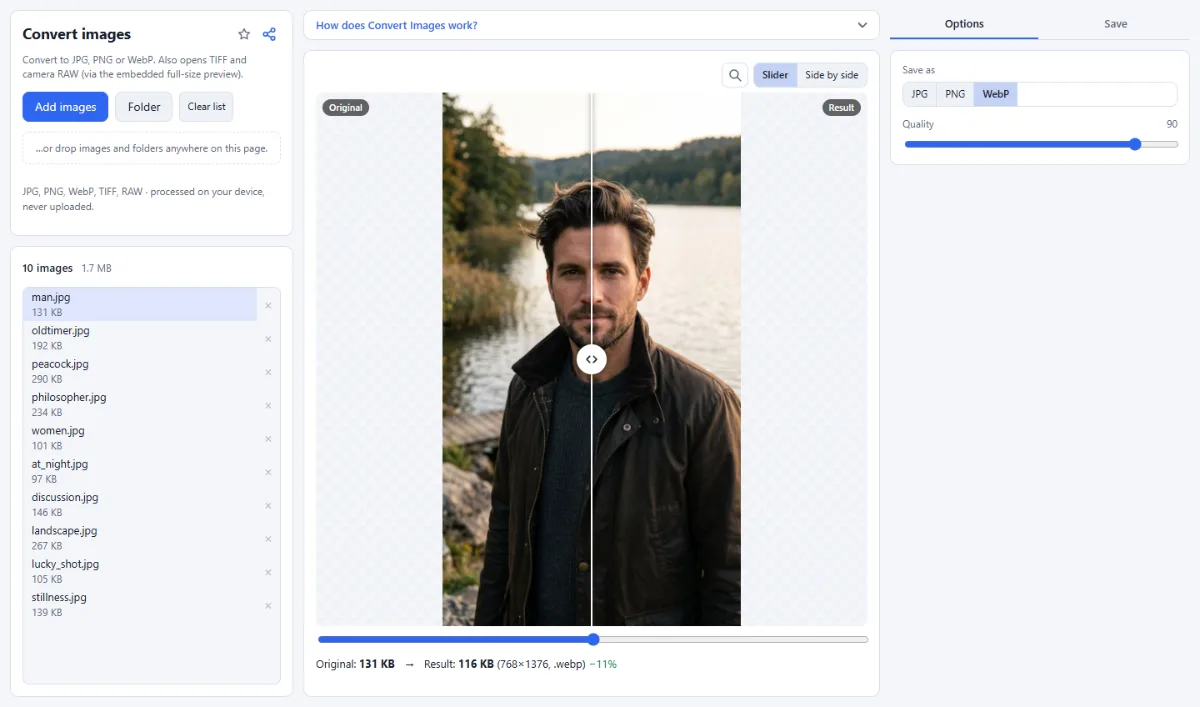Screen dimensions: 1200x707
Task: Remove landscape.jpg from the list
Action: [268, 538]
